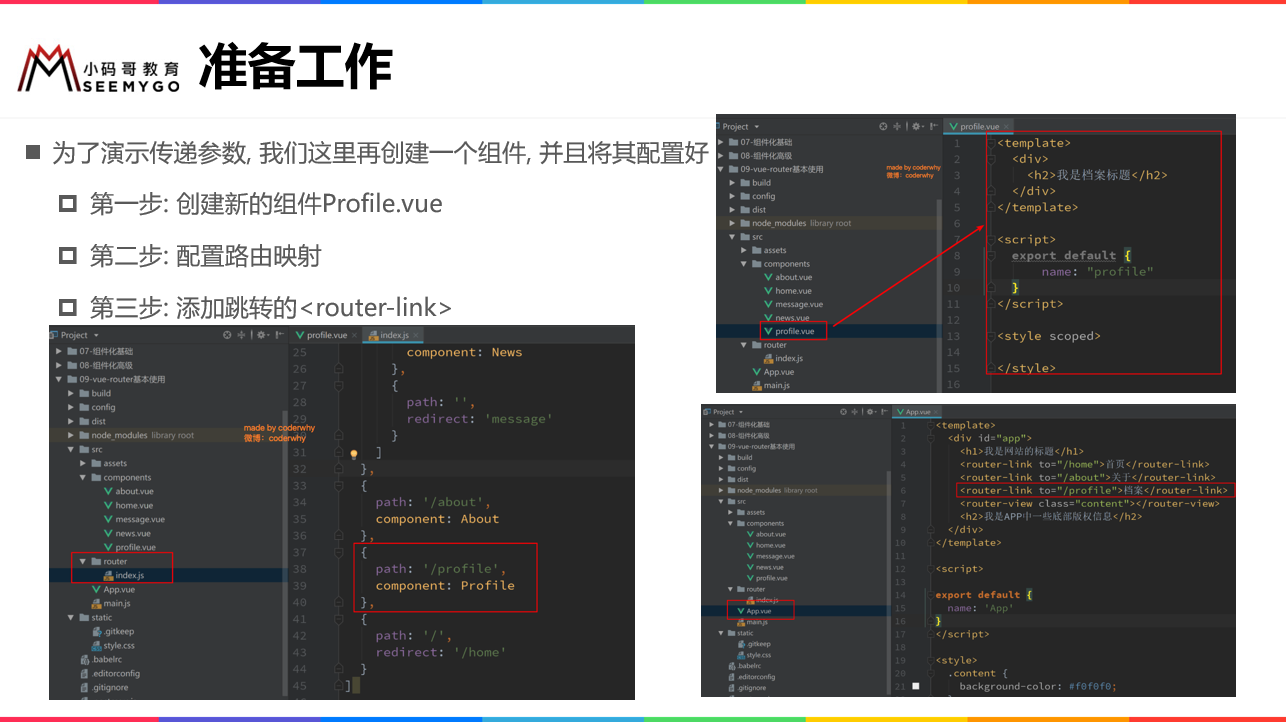Click hide-panel icon in index.js screenshot project toolbar
Image resolution: width=1286 pixels, height=722 pixels.
point(280,335)
